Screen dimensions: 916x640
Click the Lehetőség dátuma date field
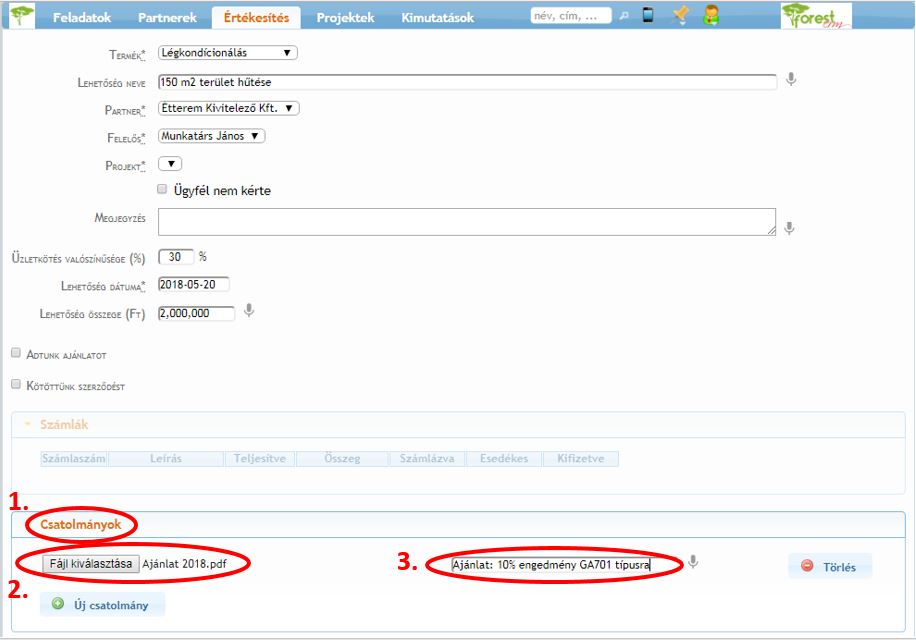[193, 285]
